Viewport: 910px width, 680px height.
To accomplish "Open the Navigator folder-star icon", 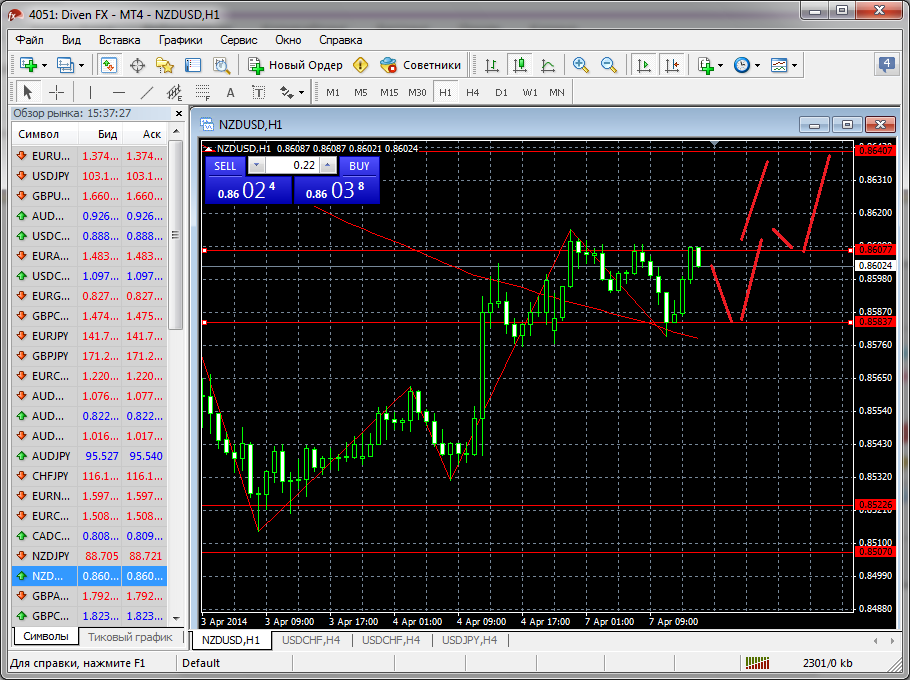I will click(165, 65).
